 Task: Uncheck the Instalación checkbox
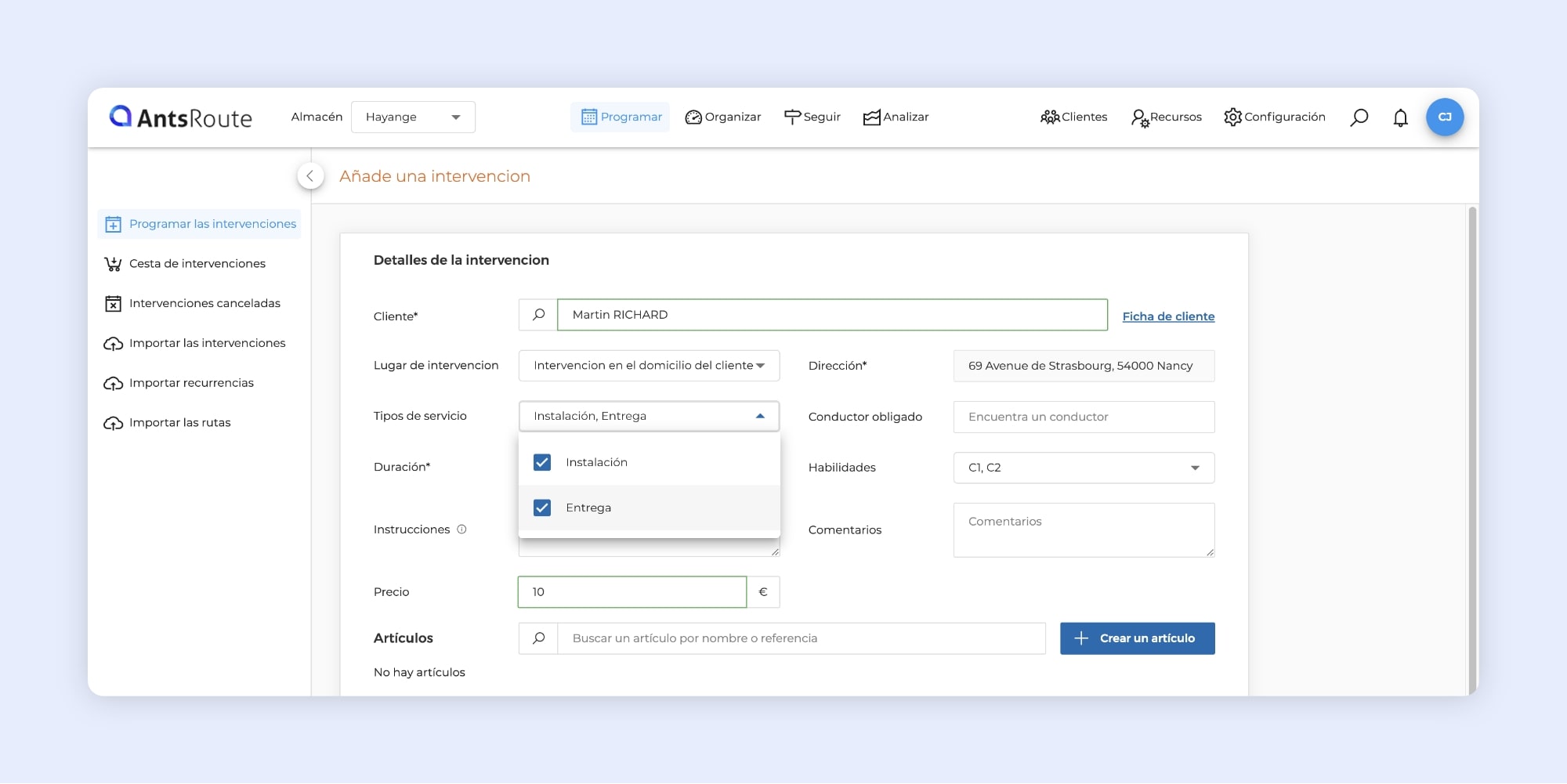(542, 462)
